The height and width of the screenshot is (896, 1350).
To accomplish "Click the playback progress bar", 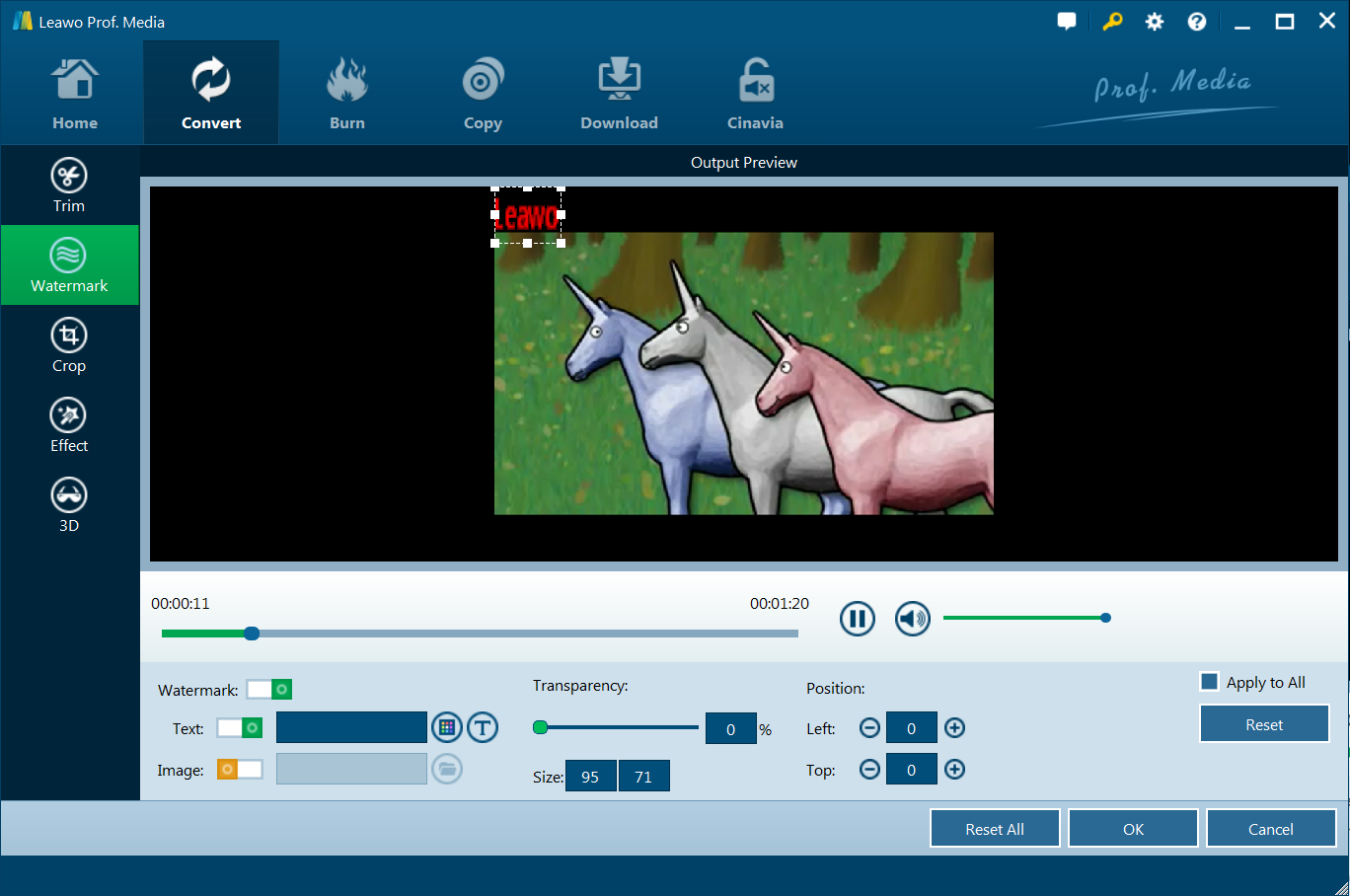I will click(480, 634).
